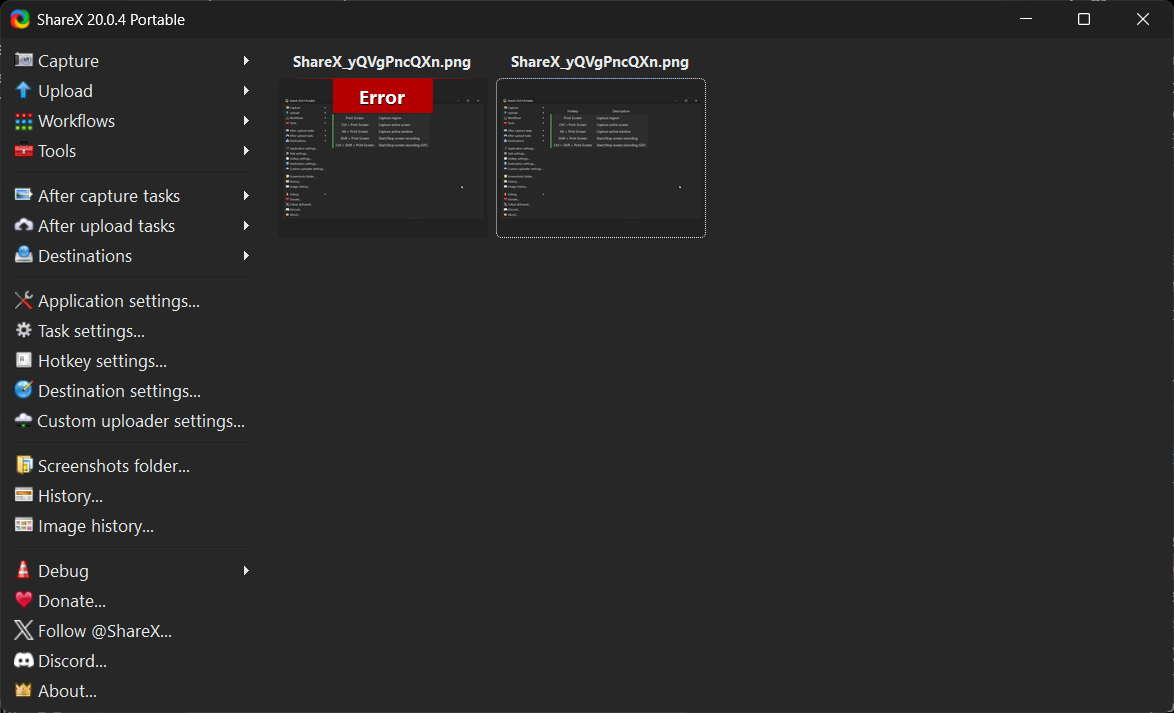Viewport: 1174px width, 713px height.
Task: Click the Screenshots folder icon
Action: [x=24, y=465]
